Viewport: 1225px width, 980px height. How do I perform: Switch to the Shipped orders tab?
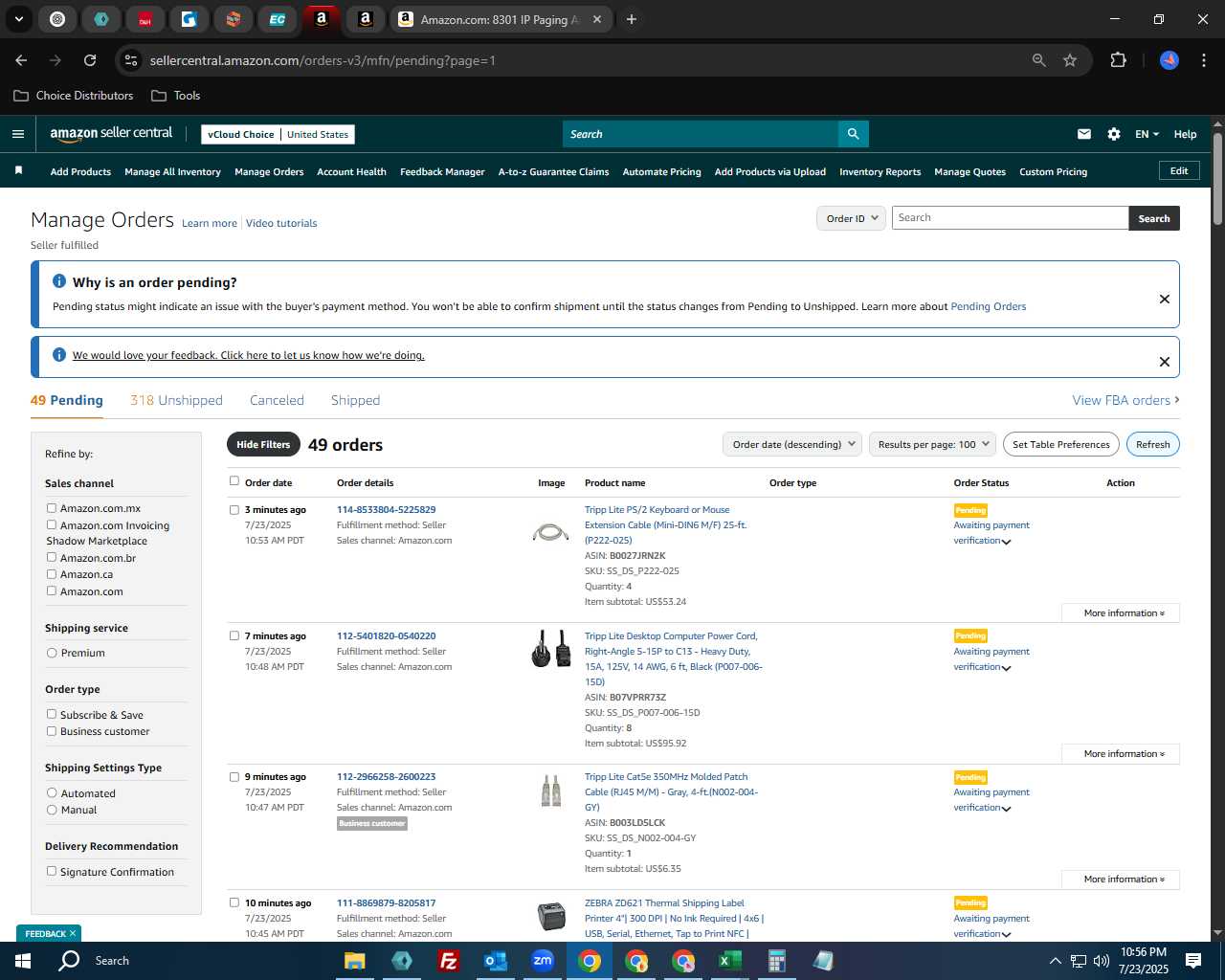(355, 400)
